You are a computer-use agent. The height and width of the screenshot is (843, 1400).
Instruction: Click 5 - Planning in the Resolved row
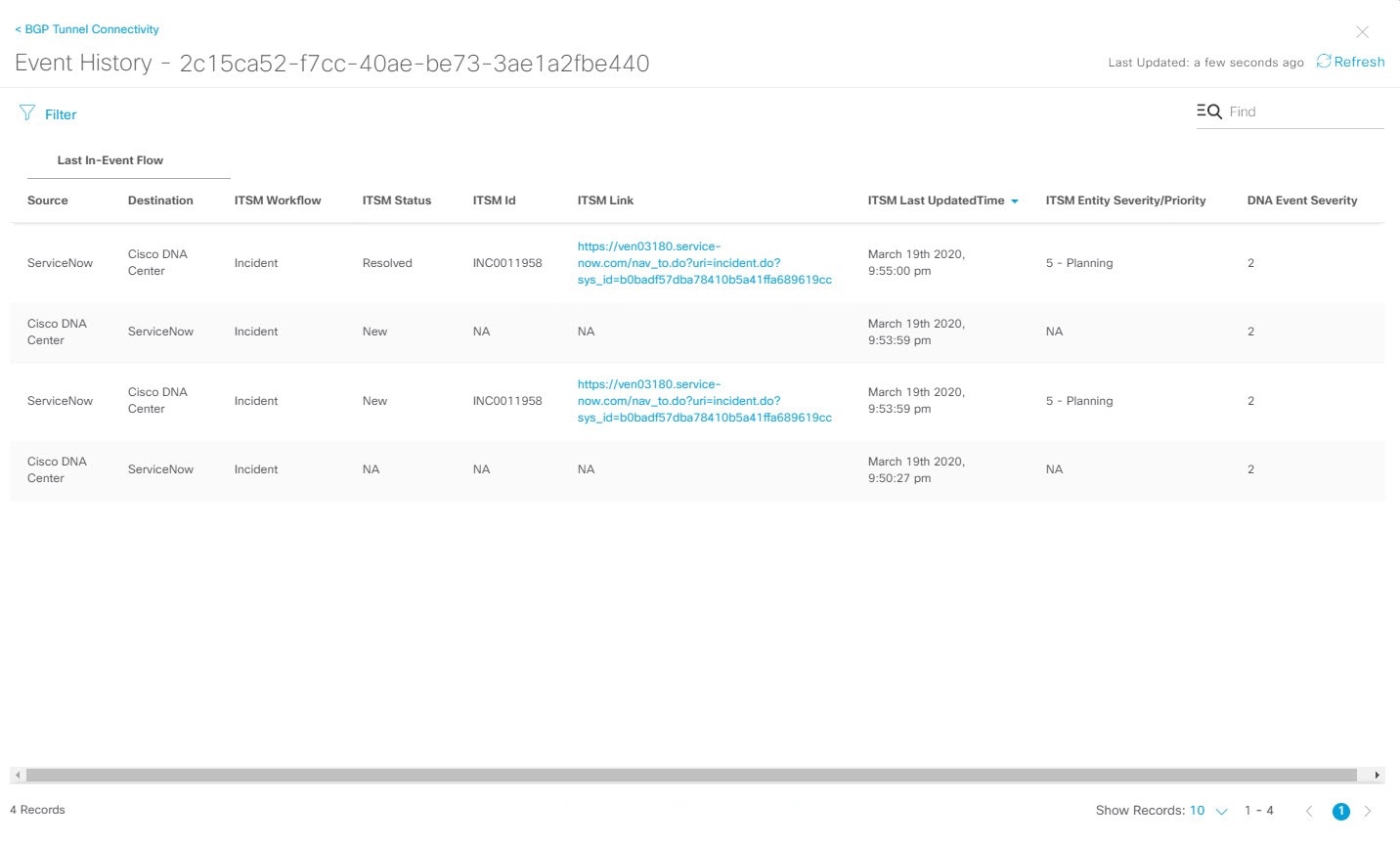coord(1079,263)
